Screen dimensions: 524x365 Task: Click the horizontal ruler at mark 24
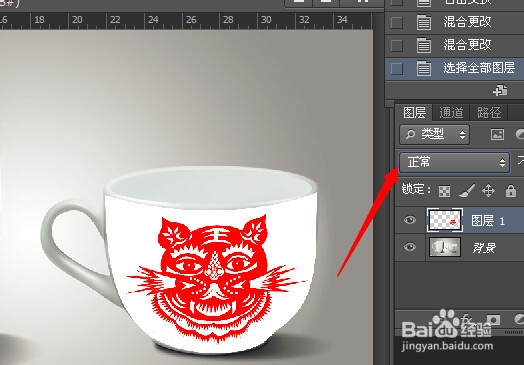coord(153,20)
